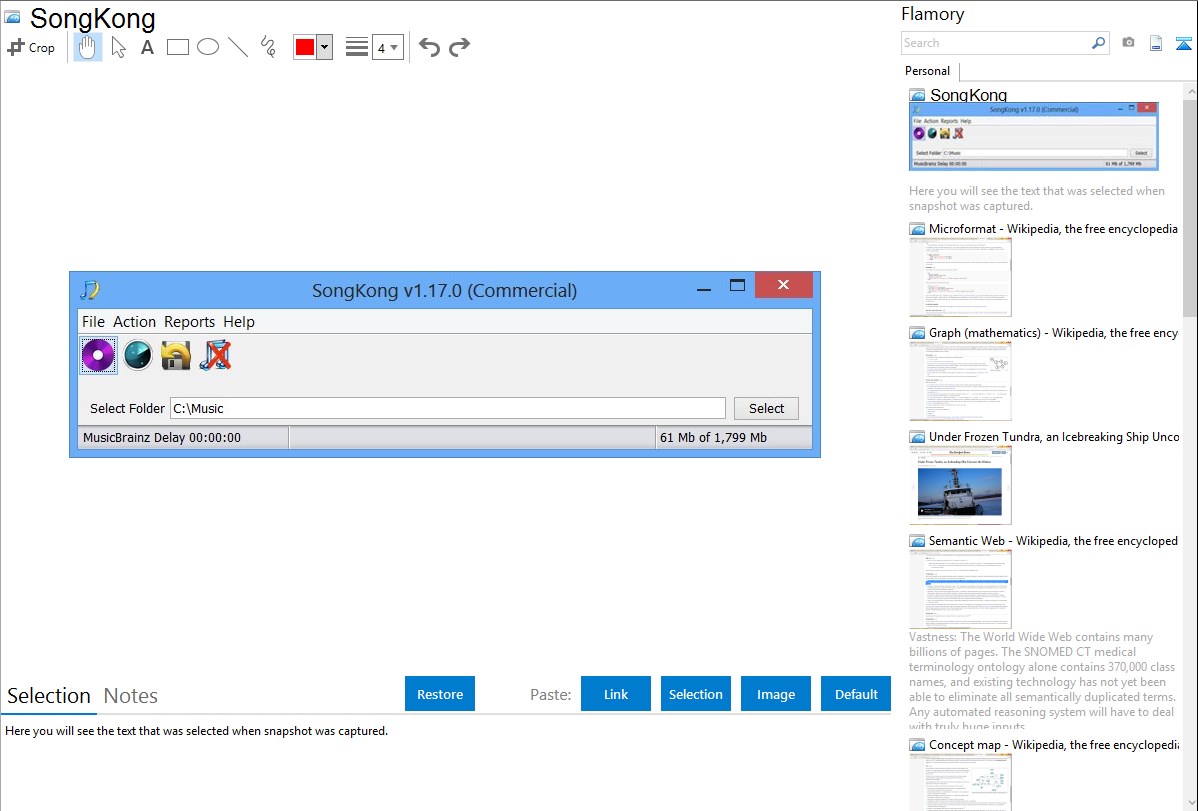This screenshot has height=811, width=1198.
Task: Open Concept map snapshot thumbnail
Action: pyautogui.click(x=960, y=782)
